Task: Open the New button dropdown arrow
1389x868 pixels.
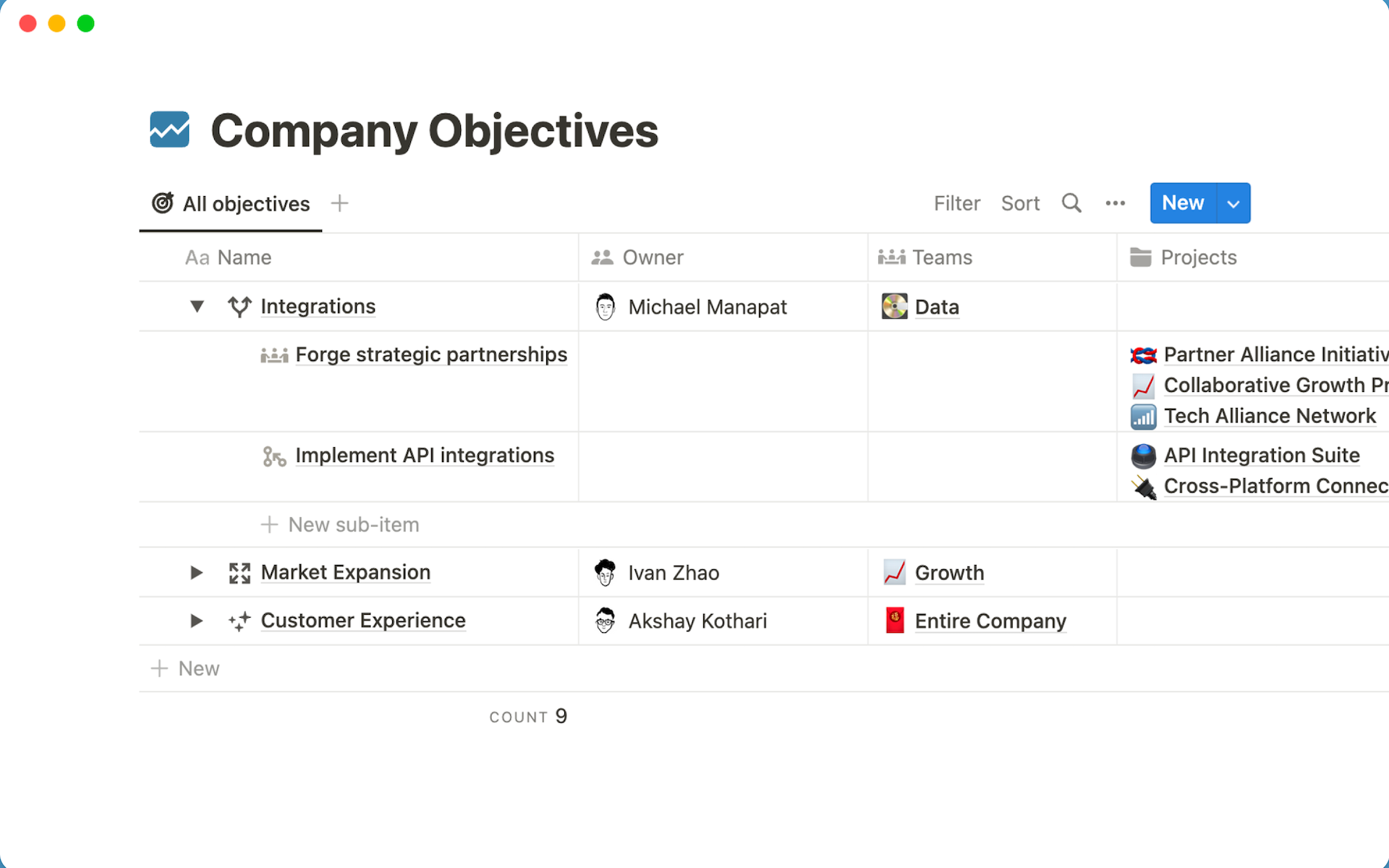Action: pos(1233,203)
